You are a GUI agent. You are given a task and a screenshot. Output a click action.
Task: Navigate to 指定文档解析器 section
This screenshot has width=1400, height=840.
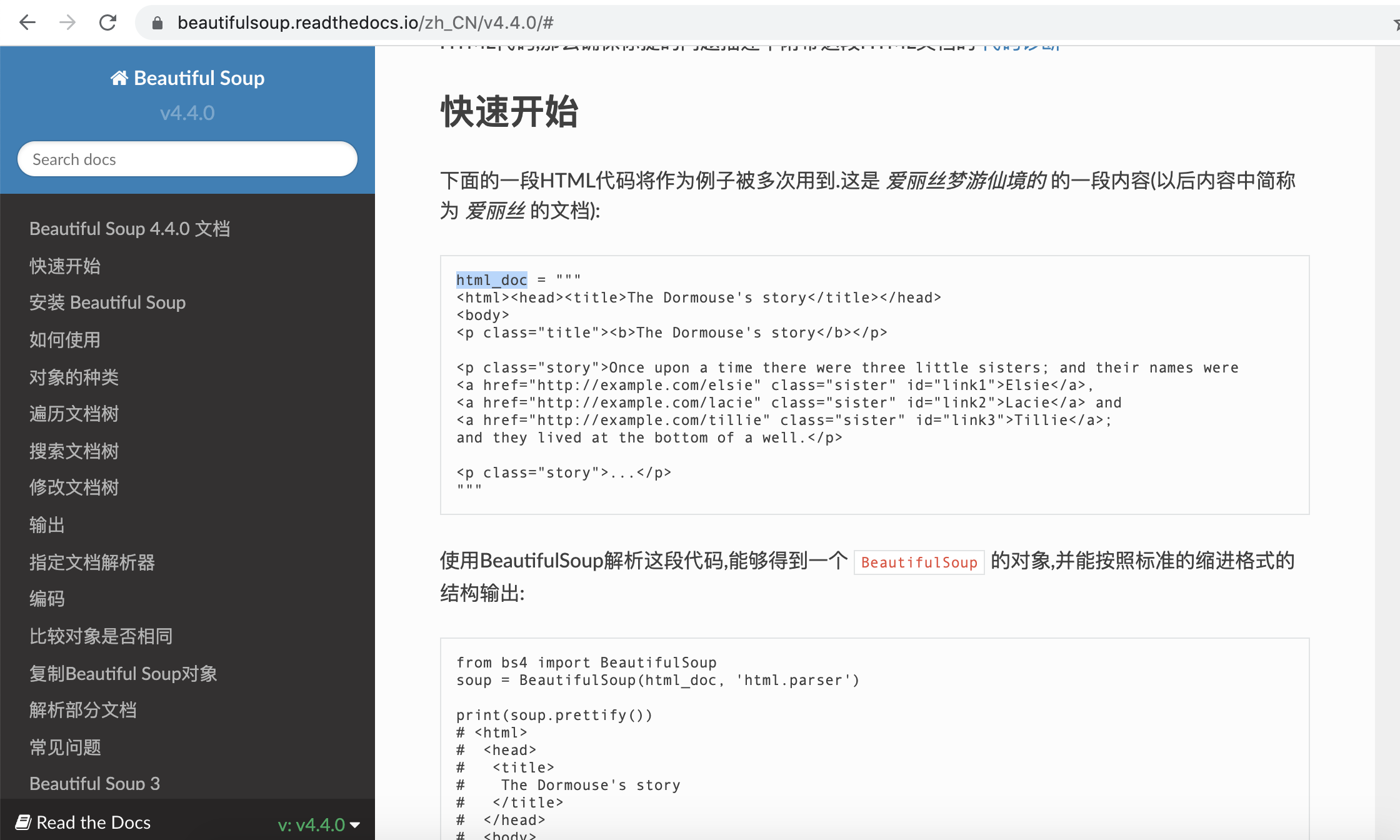(x=92, y=562)
